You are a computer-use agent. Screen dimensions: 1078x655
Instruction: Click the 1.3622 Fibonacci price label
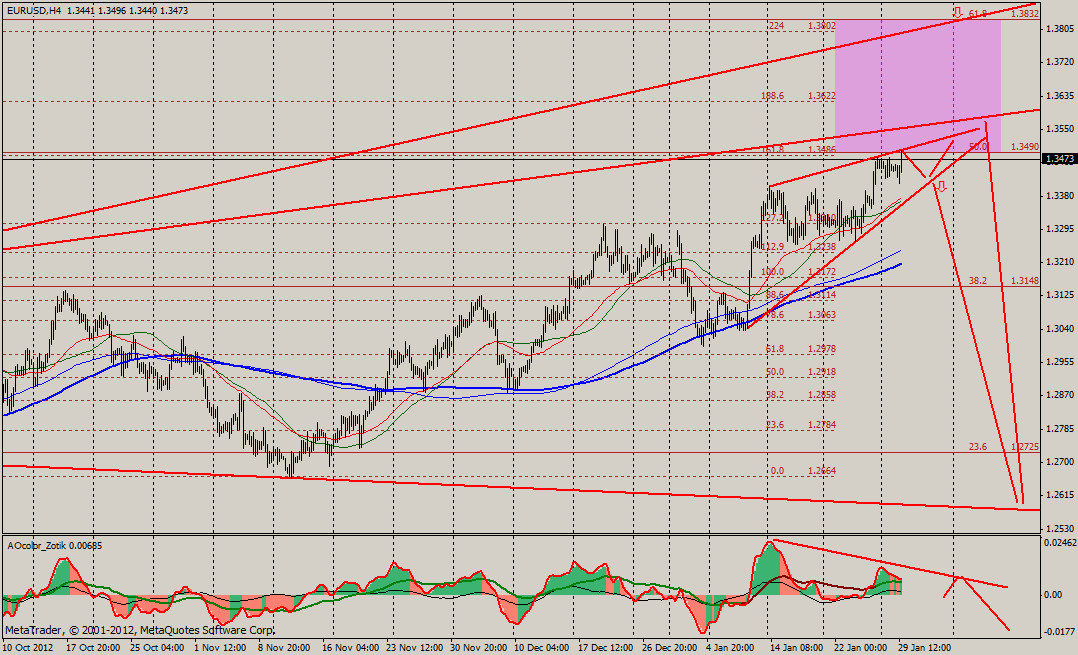coord(822,96)
